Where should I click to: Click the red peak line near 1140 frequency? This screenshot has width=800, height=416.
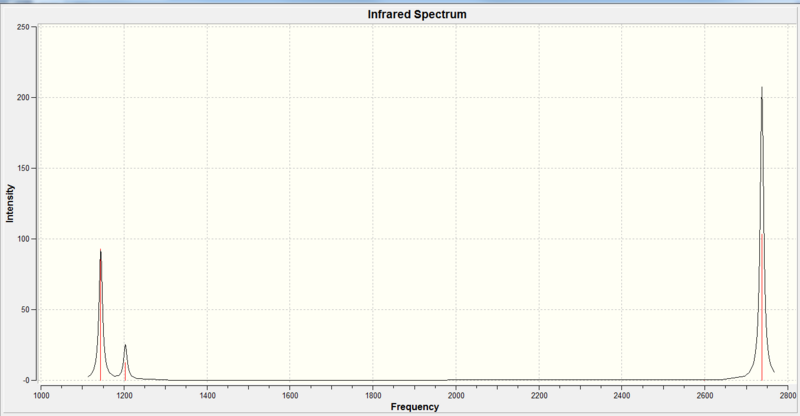(101, 314)
